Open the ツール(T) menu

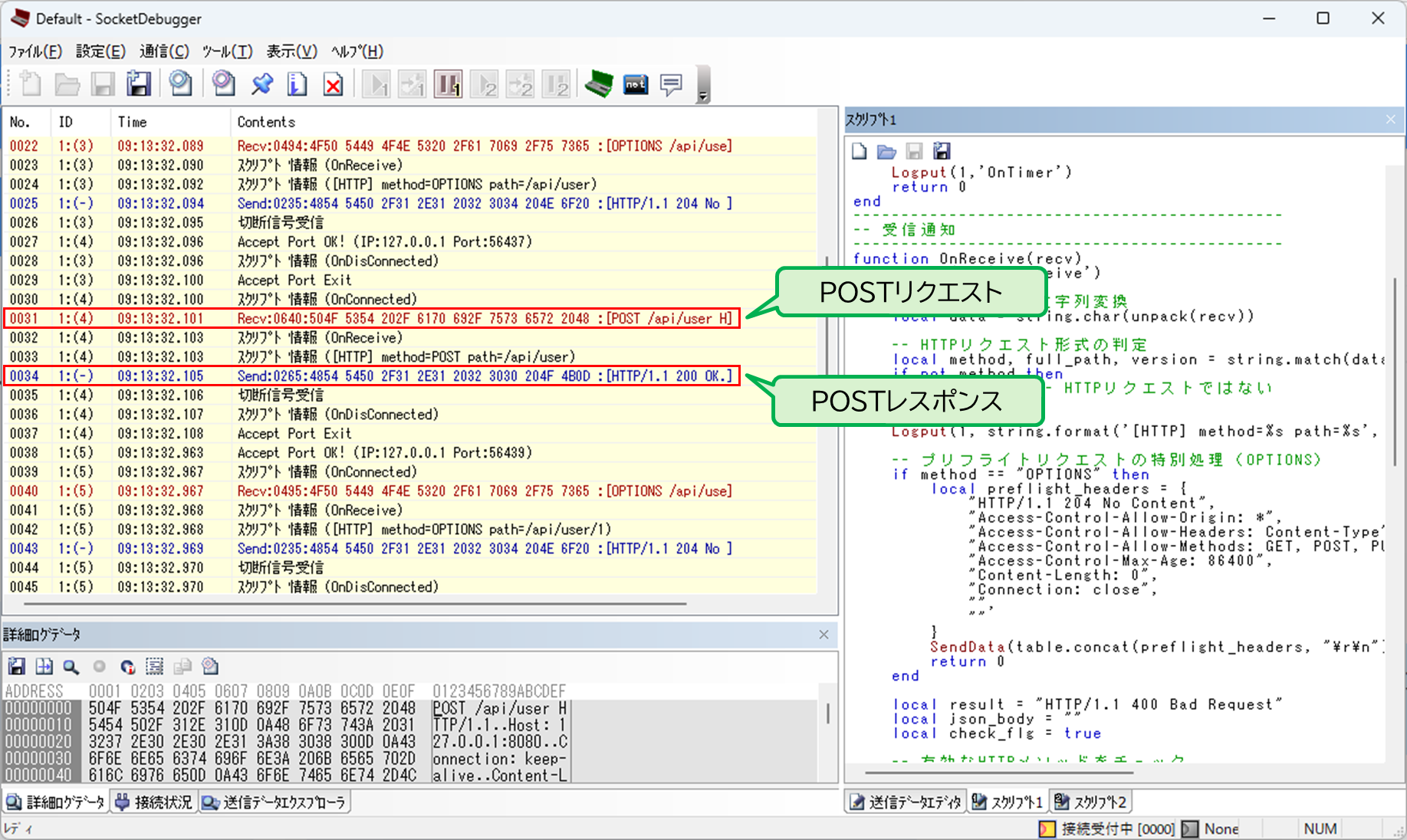coord(227,51)
